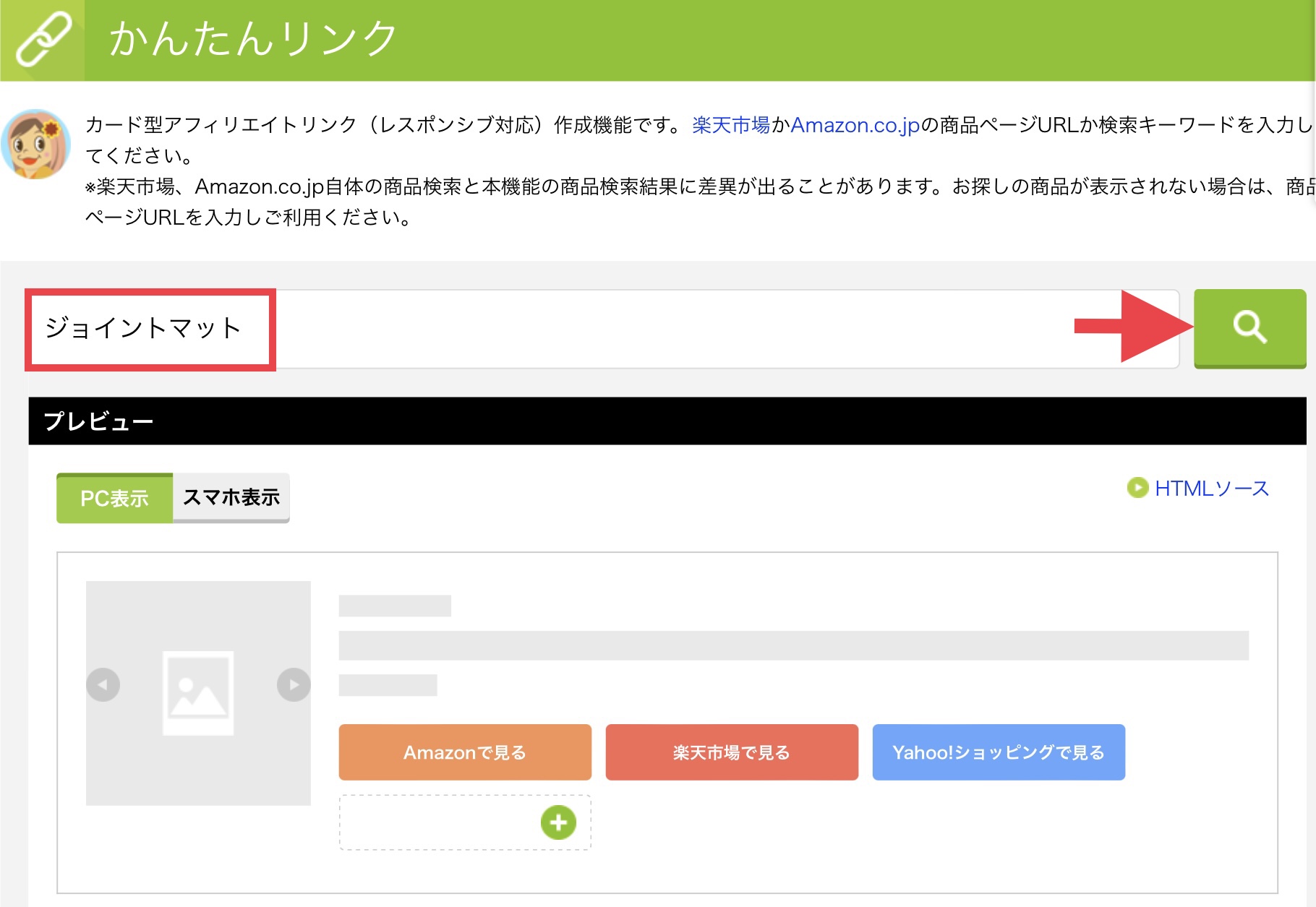Open the HTMLソース link
The width and height of the screenshot is (1316, 907).
pyautogui.click(x=1211, y=489)
